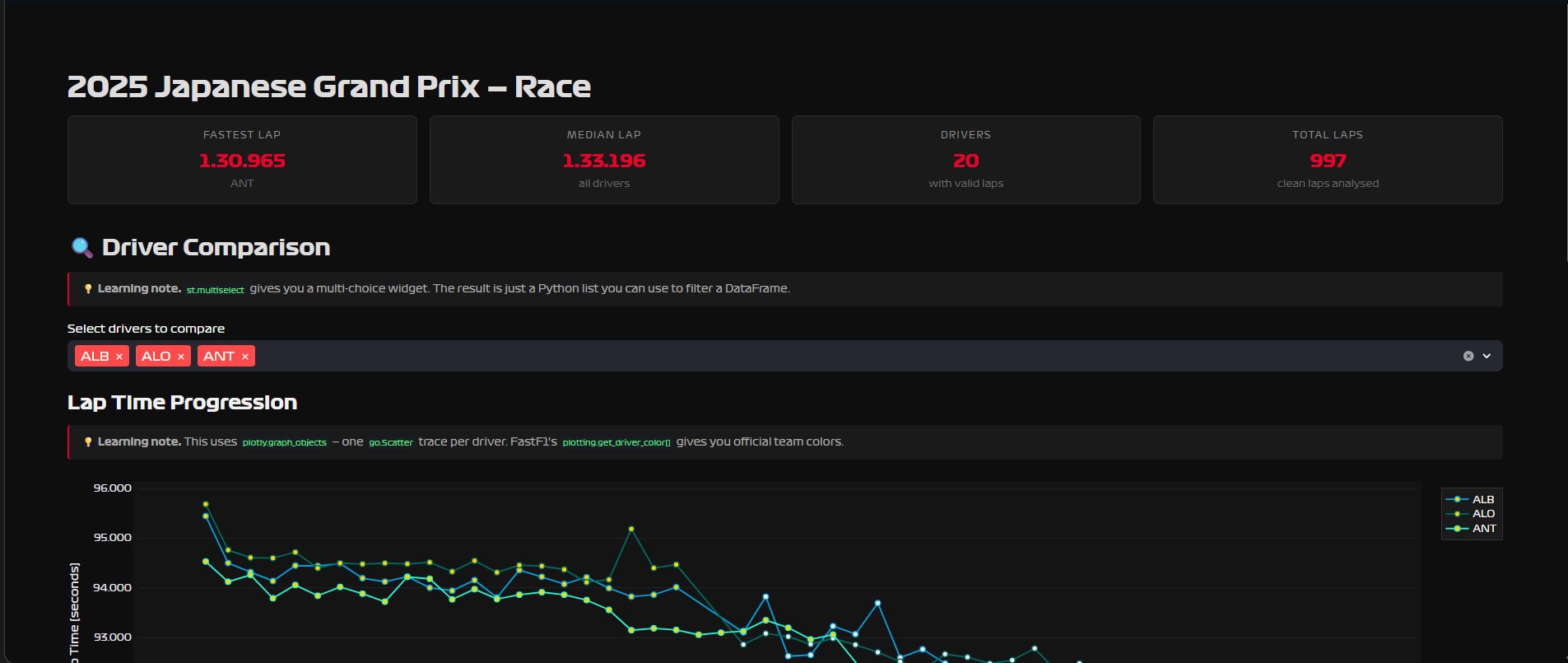The image size is (1568, 663).
Task: Clear all selected drivers
Action: point(1468,356)
